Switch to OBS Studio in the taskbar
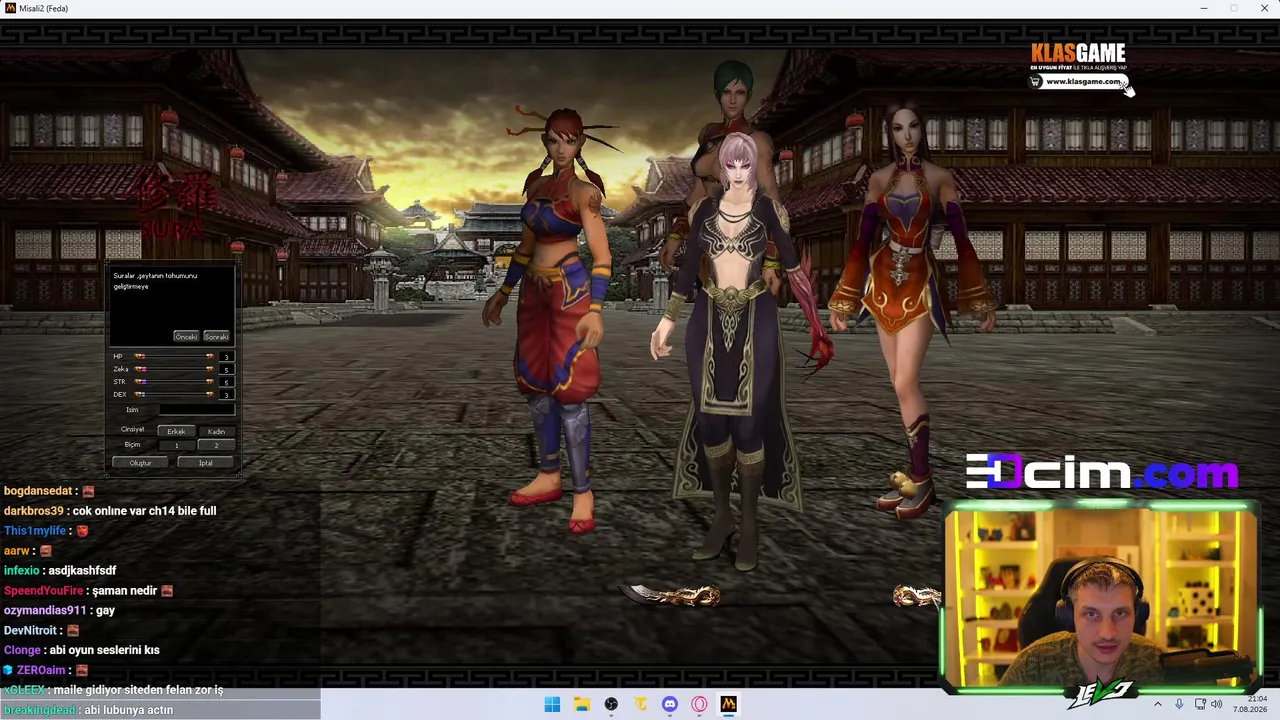Screen dimensions: 1280x720 tap(611, 704)
